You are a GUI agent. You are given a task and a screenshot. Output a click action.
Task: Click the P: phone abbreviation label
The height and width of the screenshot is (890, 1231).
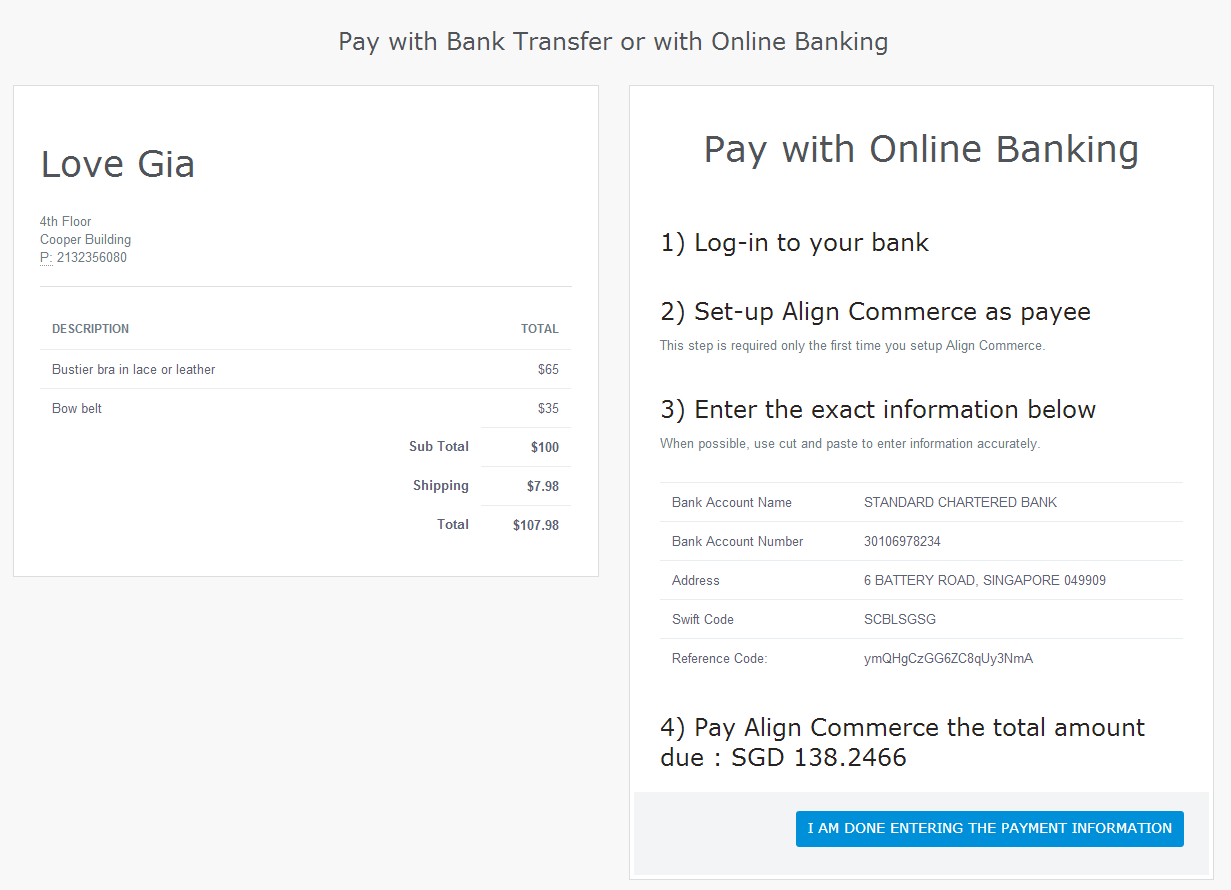point(46,258)
